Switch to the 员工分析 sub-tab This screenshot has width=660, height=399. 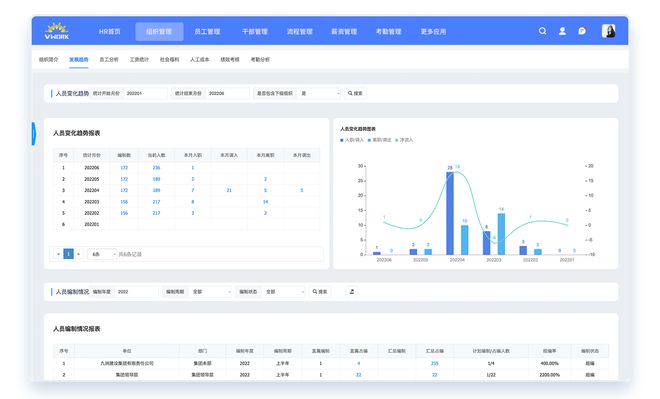pyautogui.click(x=109, y=59)
